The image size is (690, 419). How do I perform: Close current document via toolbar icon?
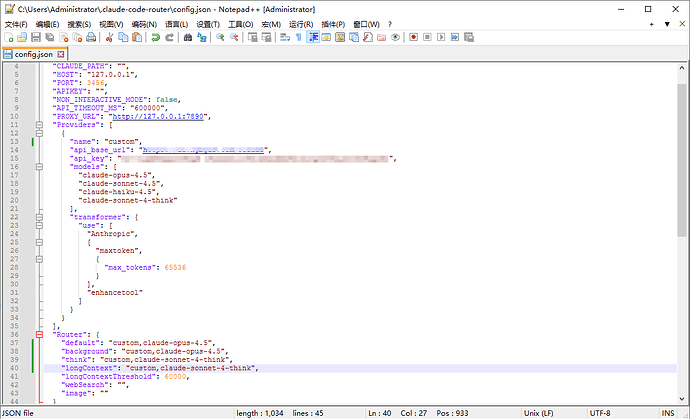pyautogui.click(x=64, y=37)
